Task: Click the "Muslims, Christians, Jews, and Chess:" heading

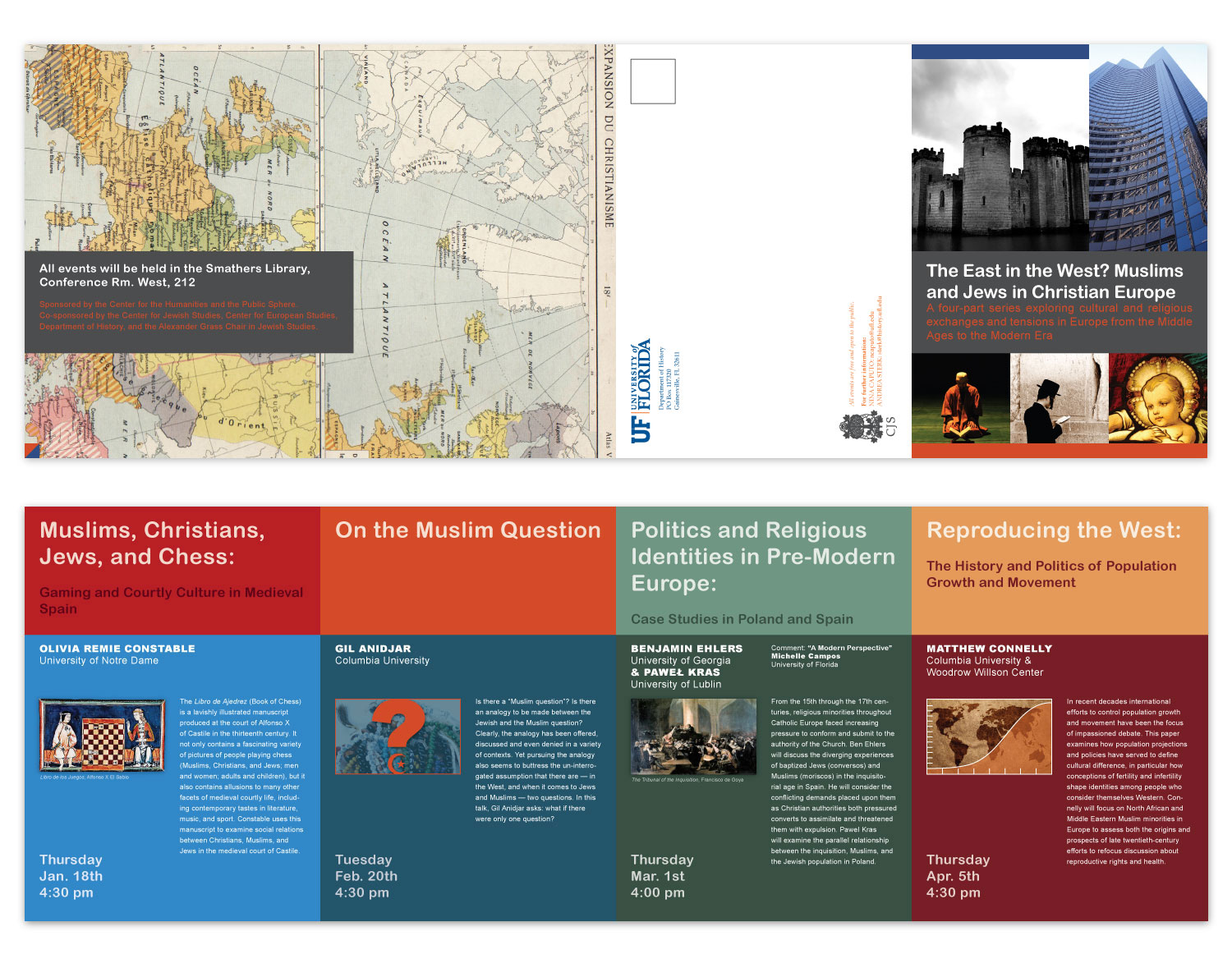Action: click(x=152, y=544)
